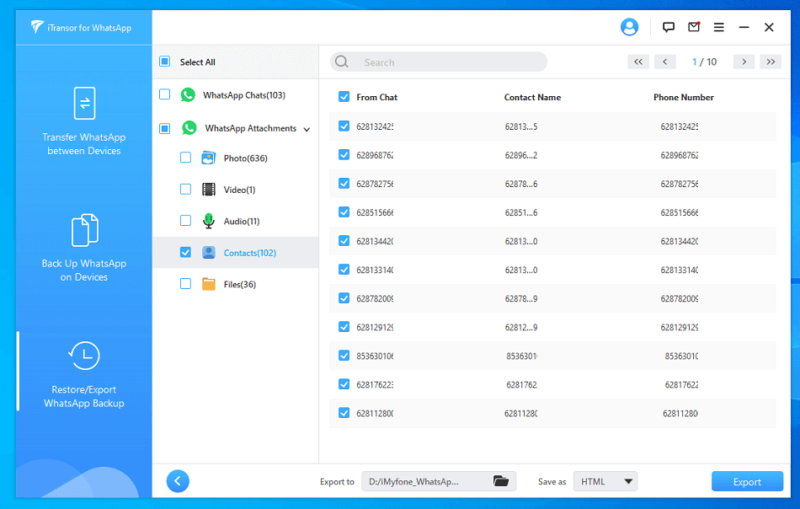Image resolution: width=800 pixels, height=509 pixels.
Task: Click the Video filmstrip icon
Action: [208, 189]
